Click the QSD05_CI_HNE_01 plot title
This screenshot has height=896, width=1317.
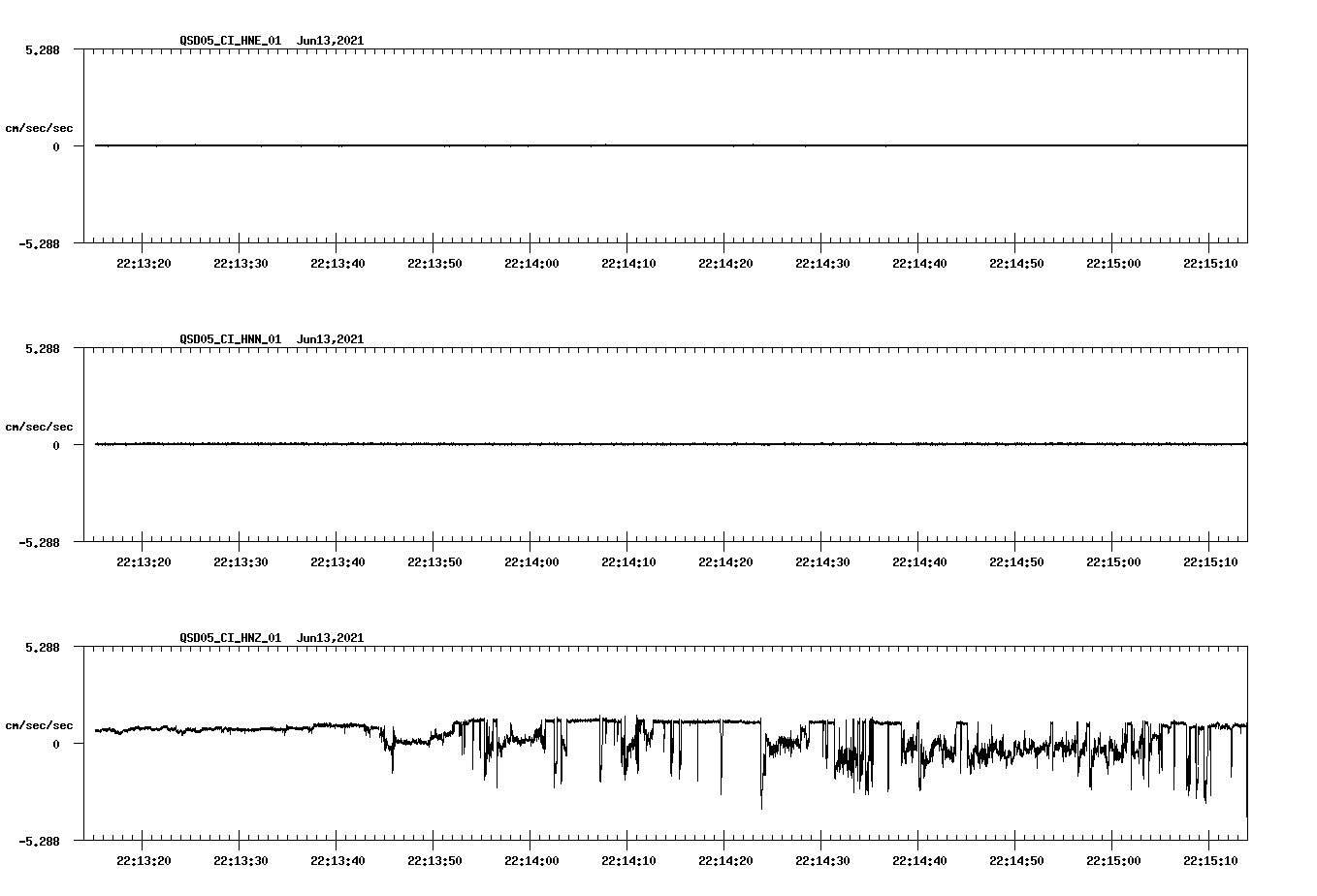[x=272, y=41]
